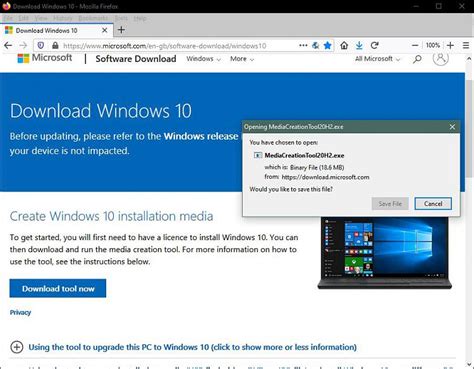Screen dimensions: 474x369
Task: Reset zoom level showing 100%
Action: coord(433,45)
